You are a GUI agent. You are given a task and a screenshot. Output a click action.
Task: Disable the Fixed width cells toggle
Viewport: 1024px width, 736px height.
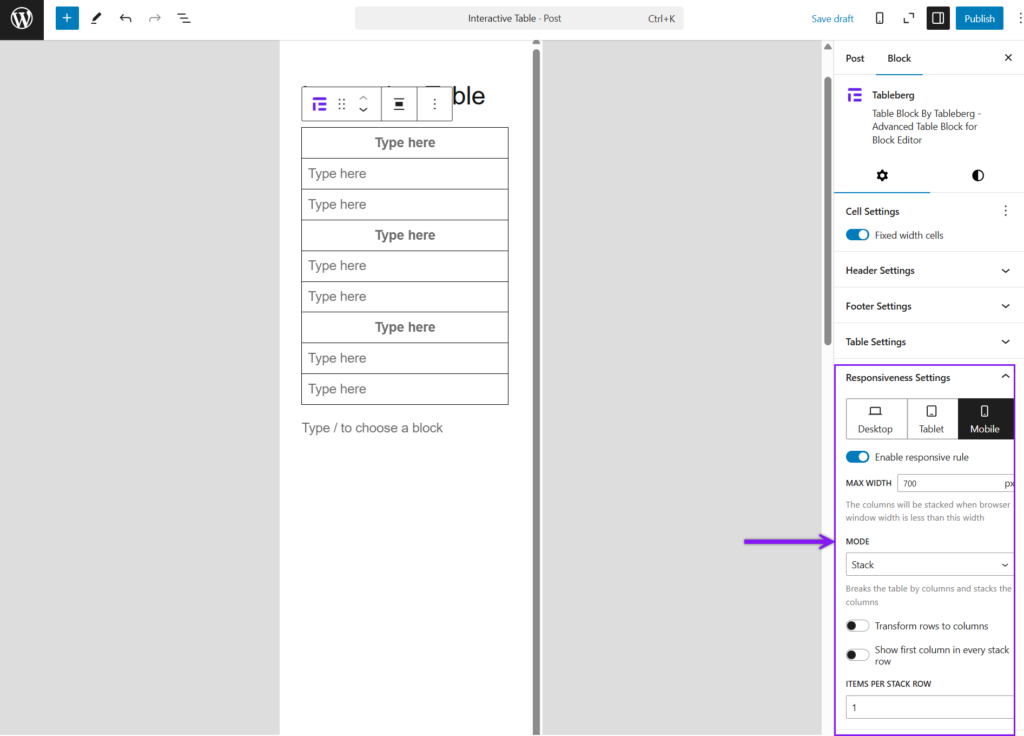[857, 235]
